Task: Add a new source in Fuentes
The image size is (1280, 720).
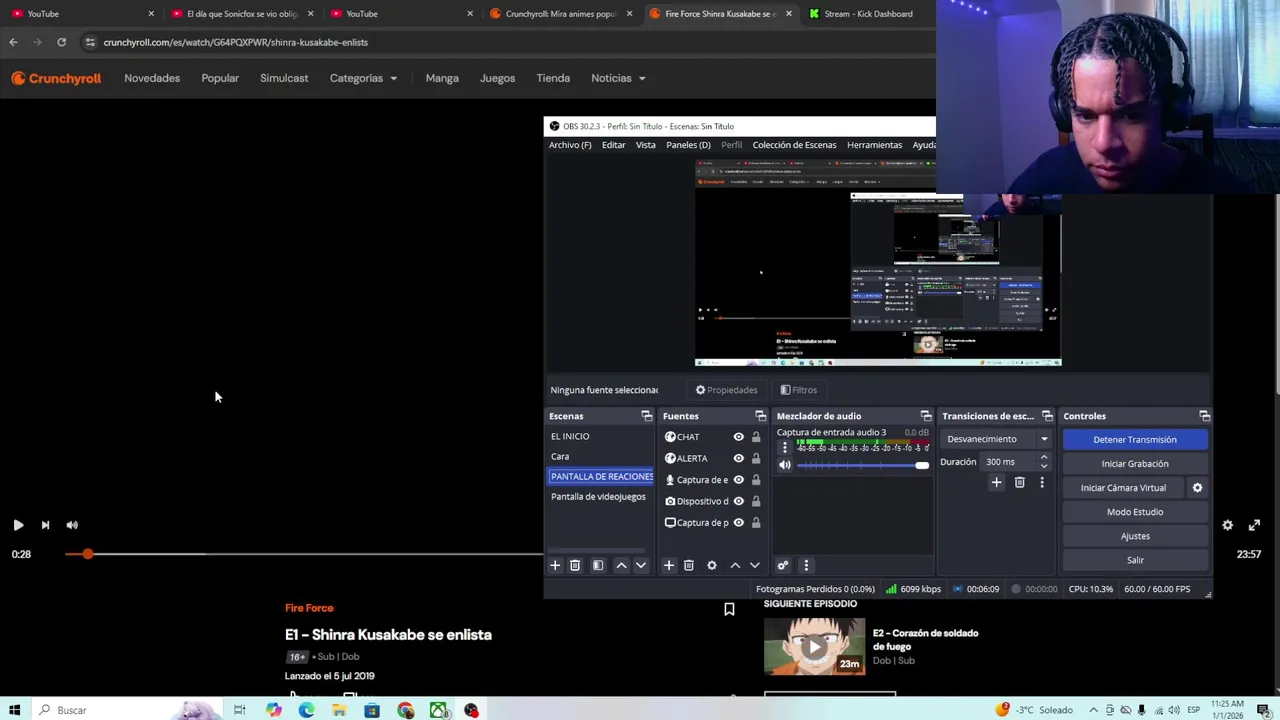Action: click(x=669, y=566)
